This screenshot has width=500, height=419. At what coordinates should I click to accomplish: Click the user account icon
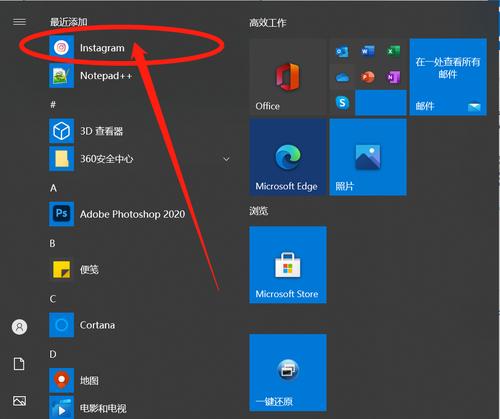tap(19, 327)
